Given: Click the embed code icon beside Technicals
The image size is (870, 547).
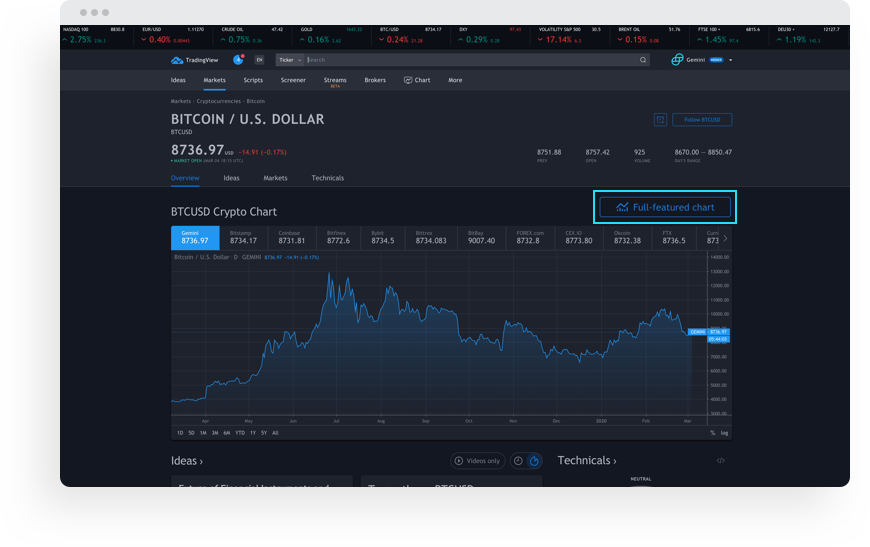Looking at the screenshot, I should coord(721,460).
